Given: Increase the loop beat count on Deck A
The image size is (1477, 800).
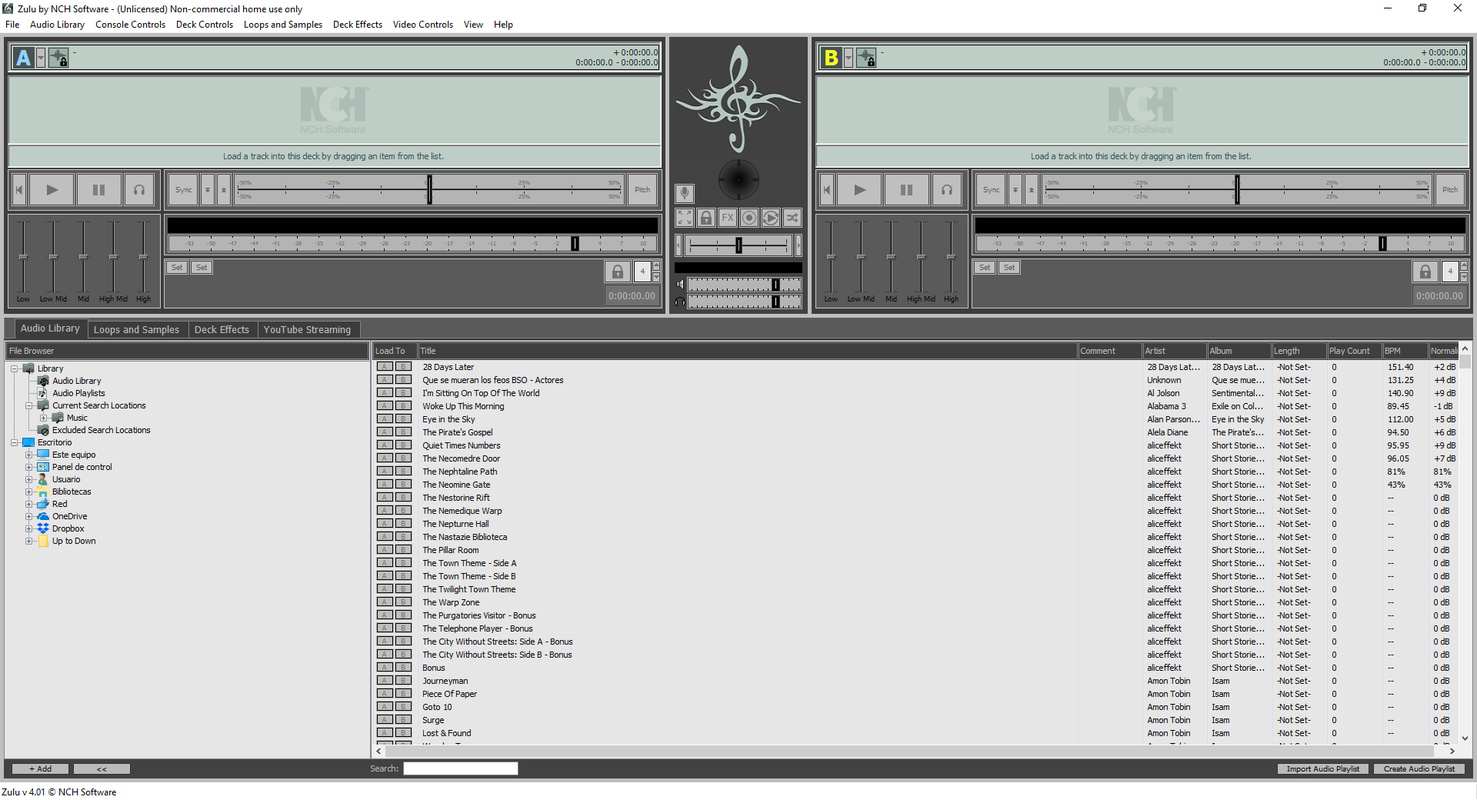Looking at the screenshot, I should [x=656, y=266].
